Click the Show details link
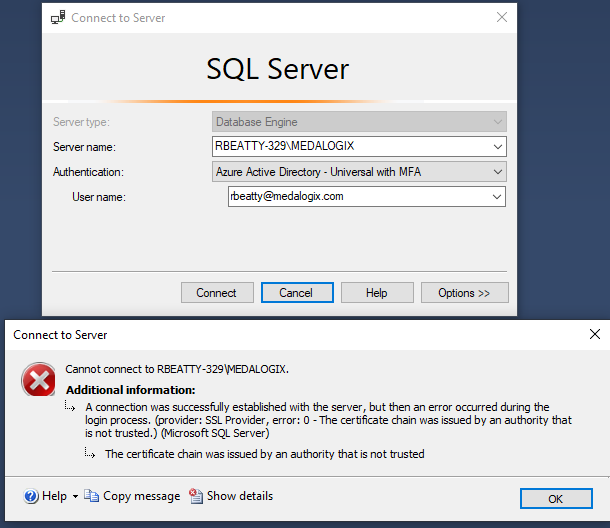 pos(240,496)
